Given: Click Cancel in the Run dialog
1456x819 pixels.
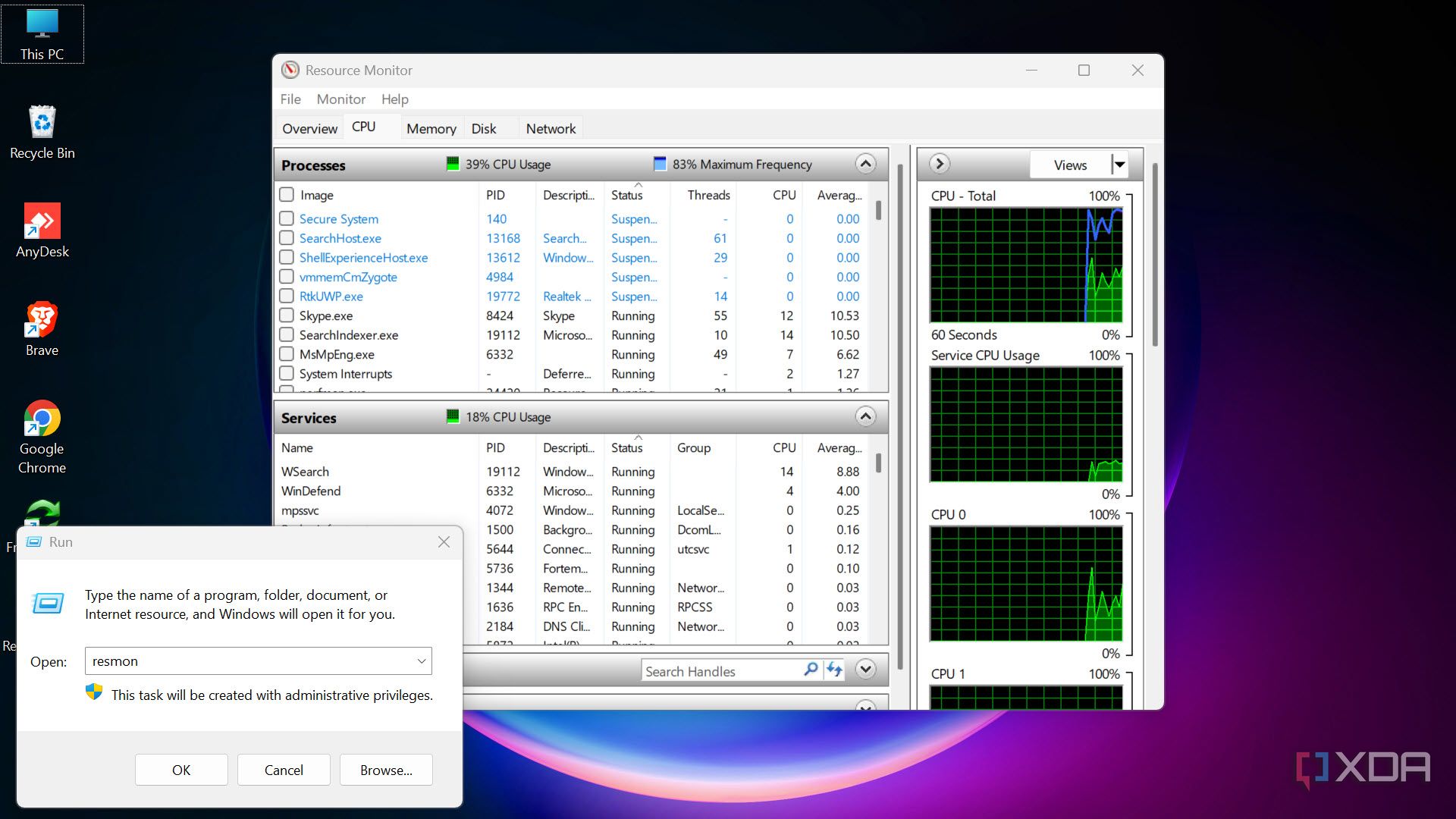Looking at the screenshot, I should point(284,770).
